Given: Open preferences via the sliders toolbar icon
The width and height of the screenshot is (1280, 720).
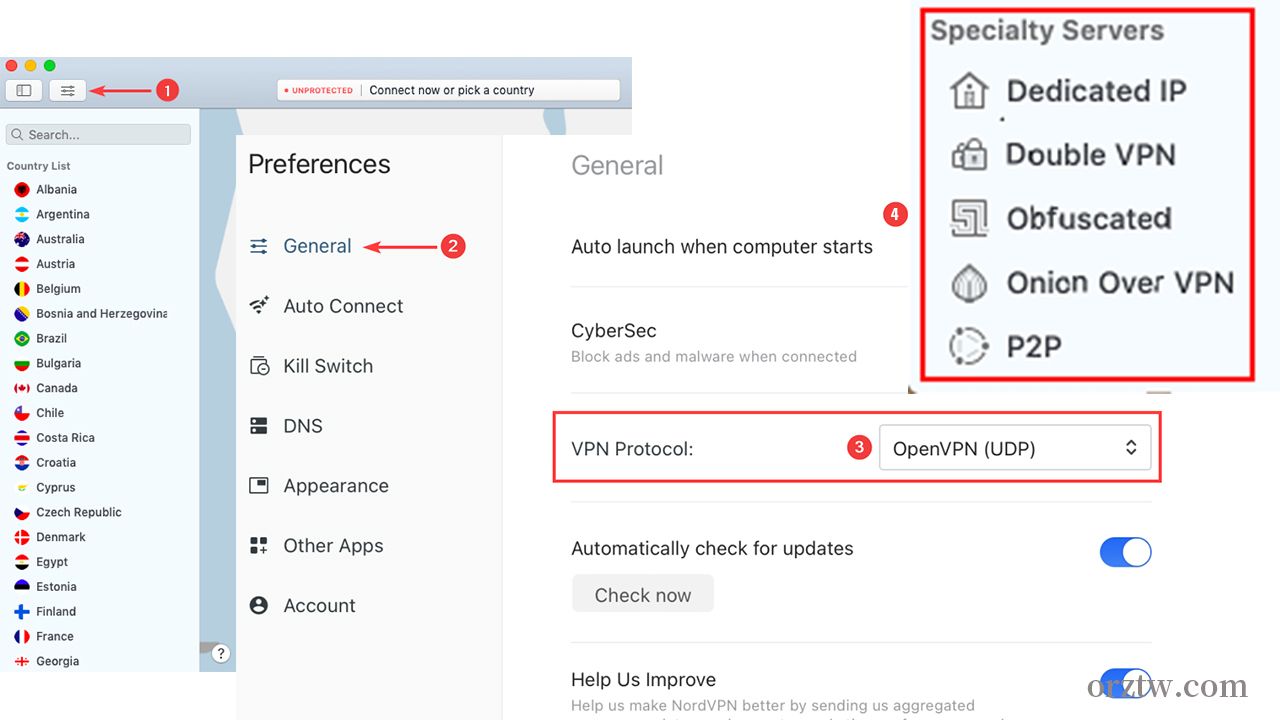Looking at the screenshot, I should click(x=67, y=90).
